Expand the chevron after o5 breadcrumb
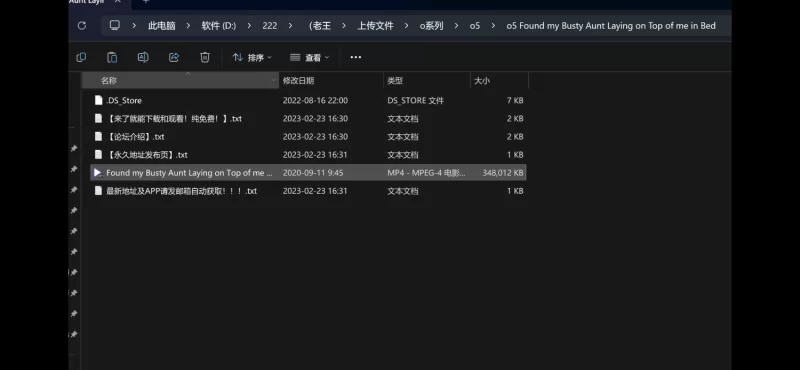 point(493,26)
